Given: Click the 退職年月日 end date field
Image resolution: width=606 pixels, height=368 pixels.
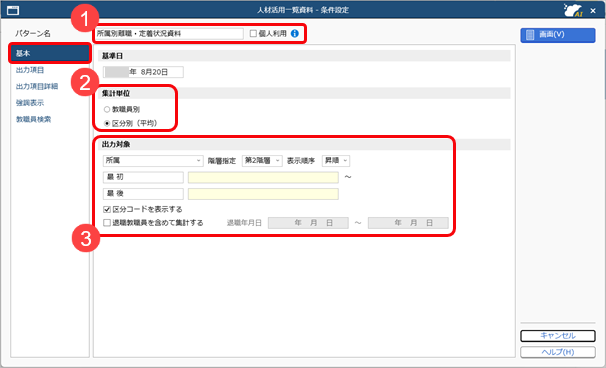Looking at the screenshot, I should click(408, 223).
